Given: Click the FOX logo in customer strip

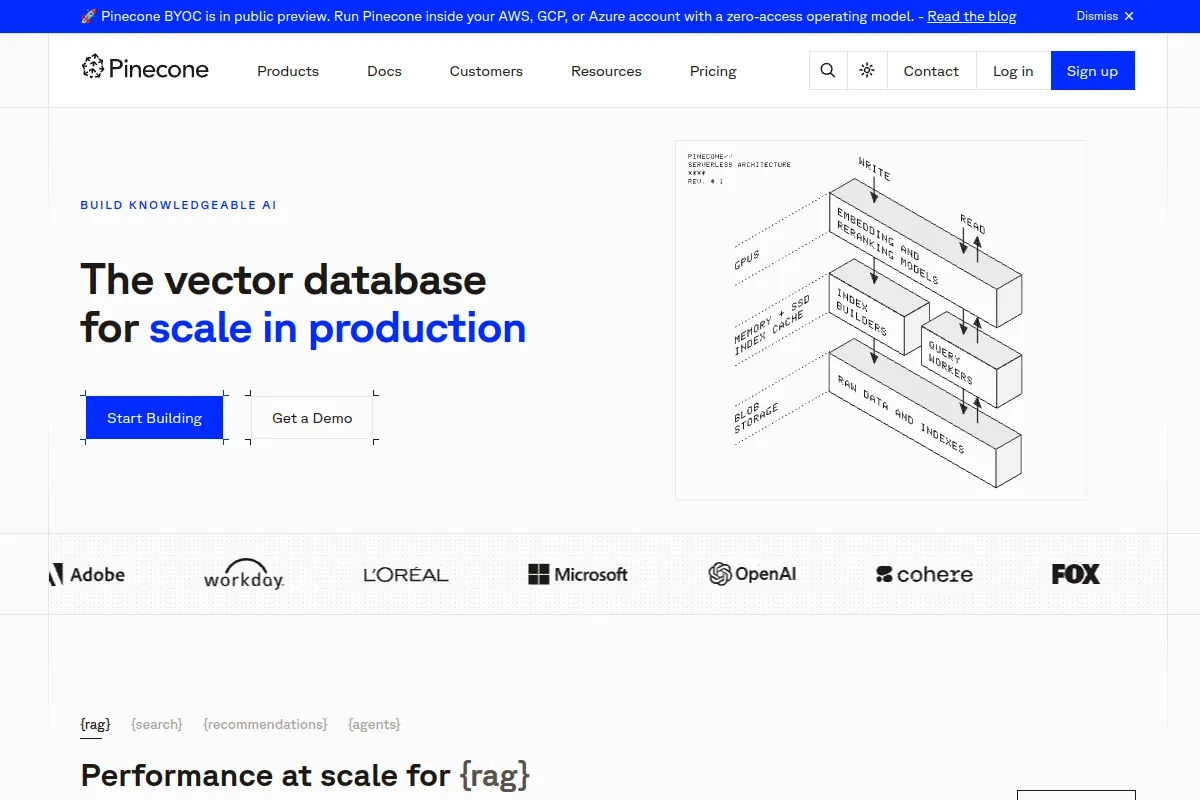Looking at the screenshot, I should tap(1075, 574).
